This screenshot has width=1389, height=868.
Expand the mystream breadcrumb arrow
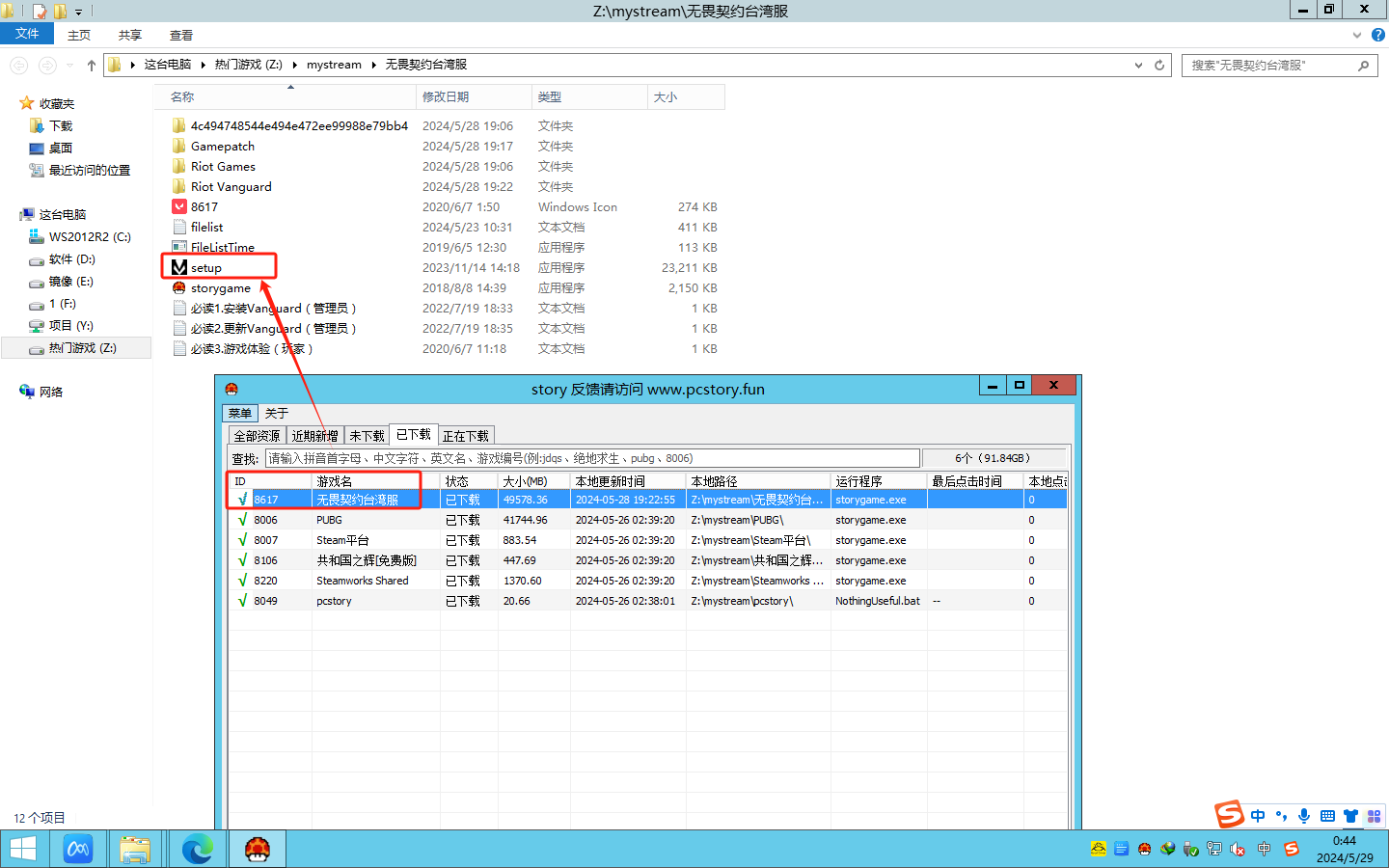(x=373, y=65)
